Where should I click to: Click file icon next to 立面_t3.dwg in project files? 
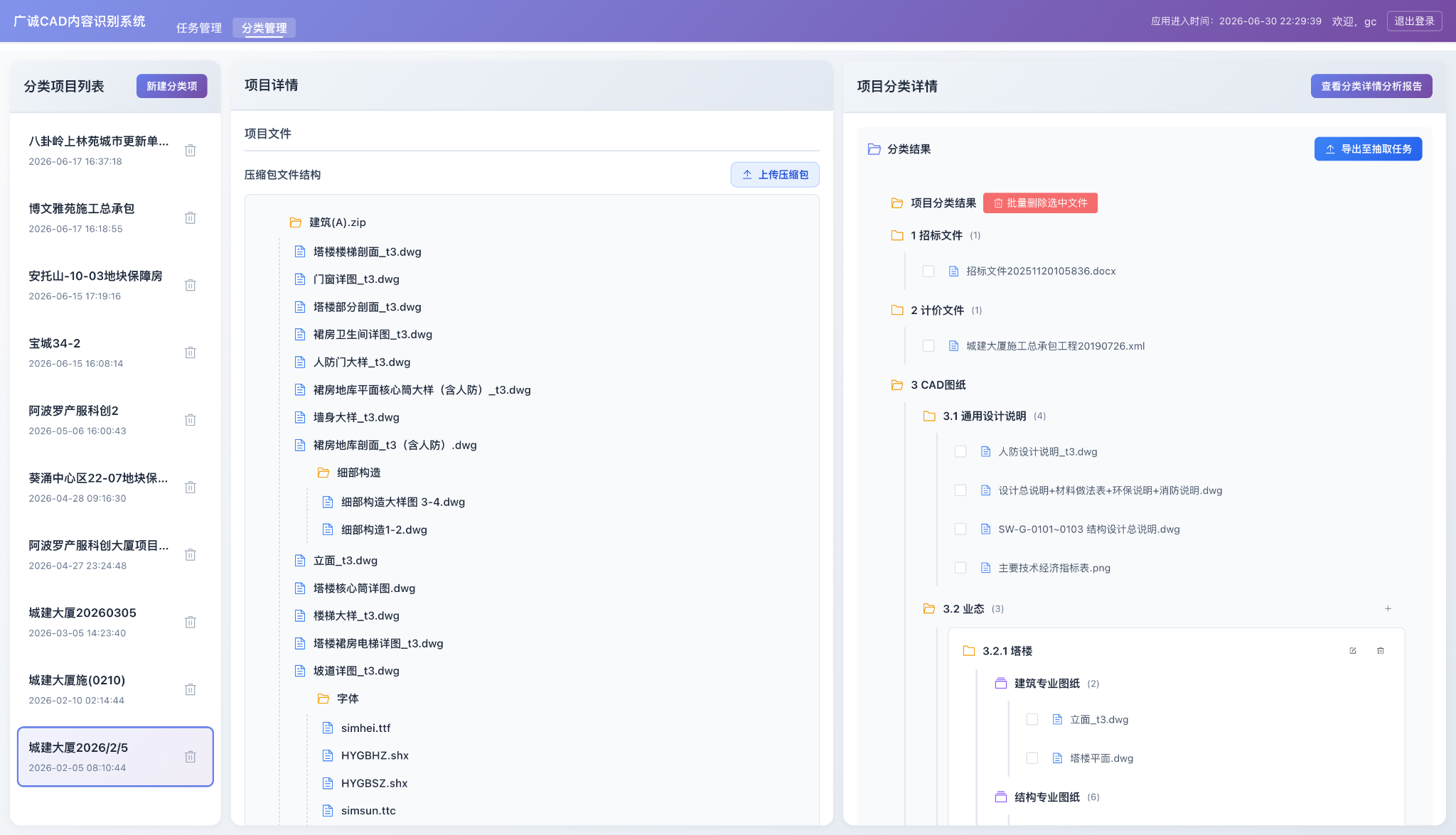point(300,561)
